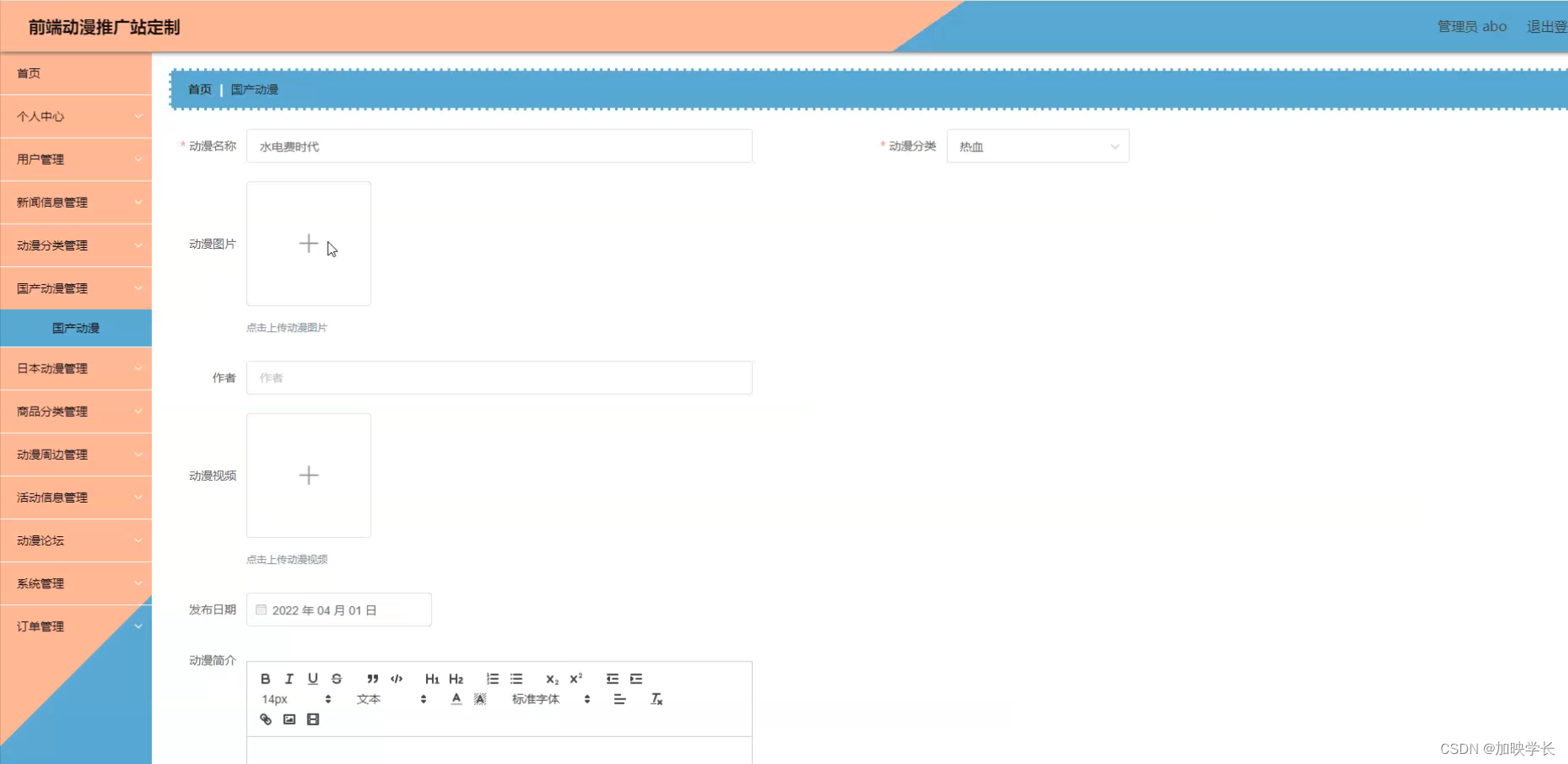The width and height of the screenshot is (1568, 764).
Task: Toggle underline formatting
Action: [x=312, y=678]
